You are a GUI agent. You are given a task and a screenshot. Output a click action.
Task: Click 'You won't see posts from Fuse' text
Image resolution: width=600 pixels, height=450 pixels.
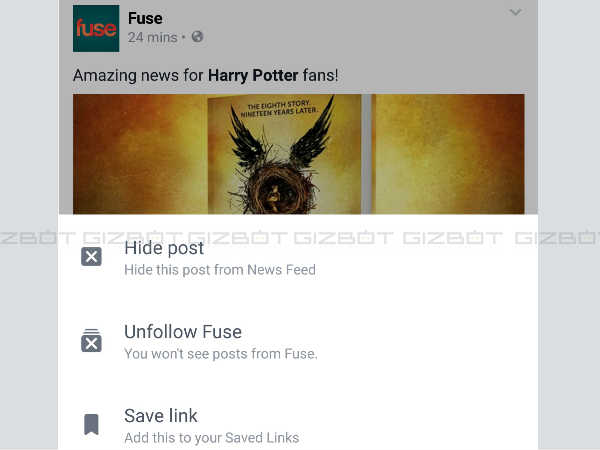(x=221, y=354)
